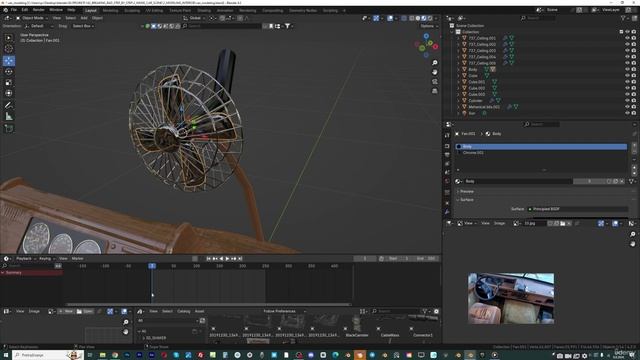640x360 pixels.
Task: Hide 737_Ceiling.001 using its eye icon
Action: (627, 38)
